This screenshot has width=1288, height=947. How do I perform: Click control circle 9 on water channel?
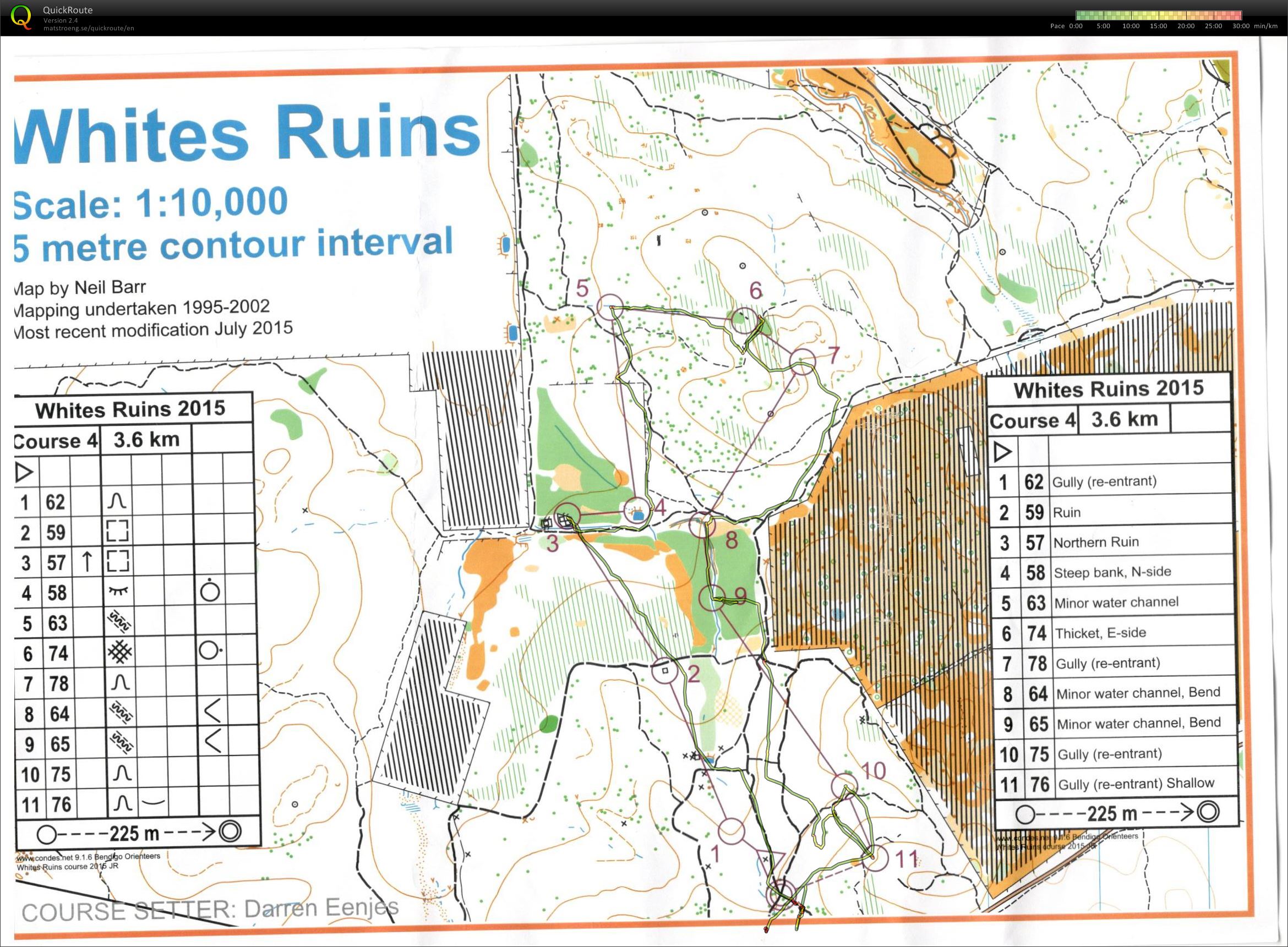pyautogui.click(x=712, y=599)
